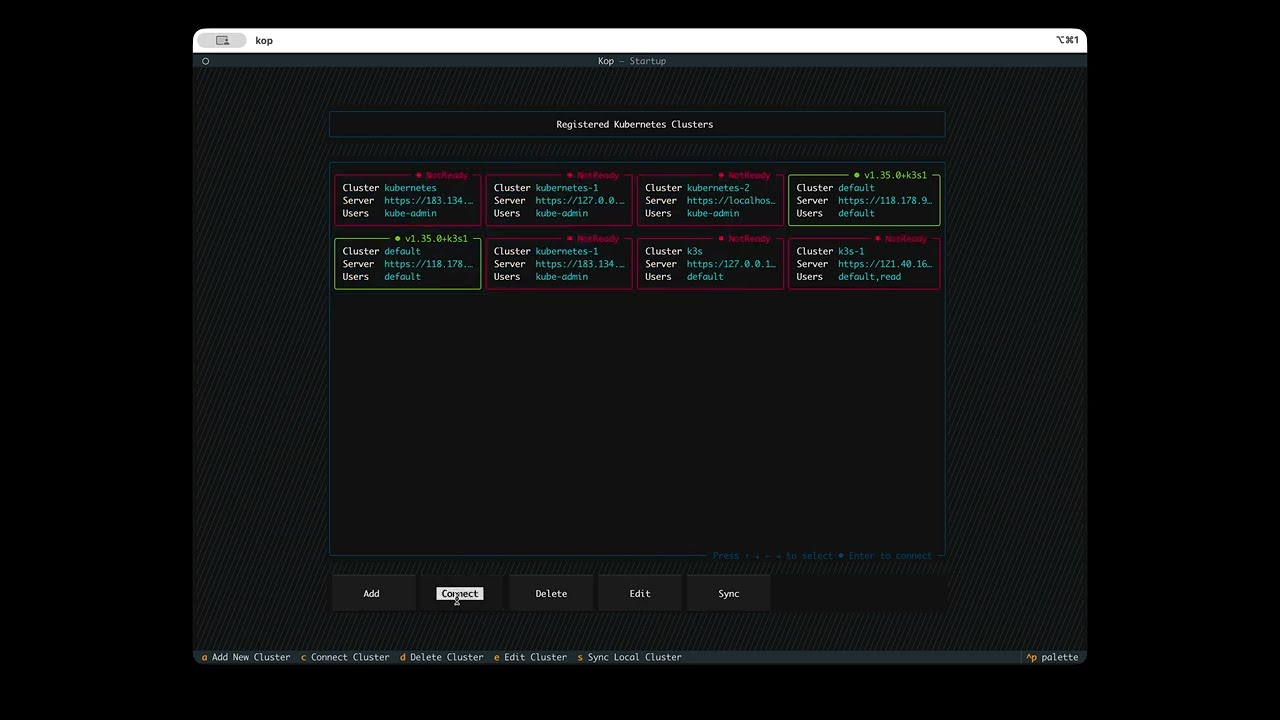This screenshot has width=1280, height=720.
Task: Open the command palette from the footer
Action: [1052, 657]
